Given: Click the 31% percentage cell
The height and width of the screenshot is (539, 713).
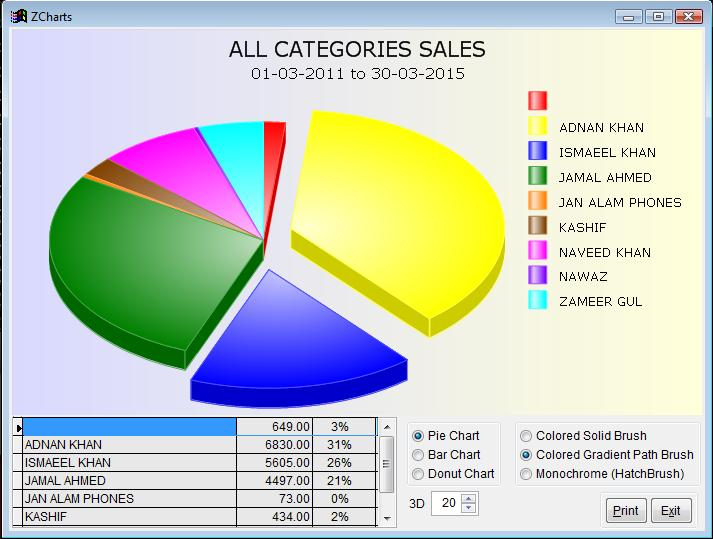Looking at the screenshot, I should (x=345, y=445).
